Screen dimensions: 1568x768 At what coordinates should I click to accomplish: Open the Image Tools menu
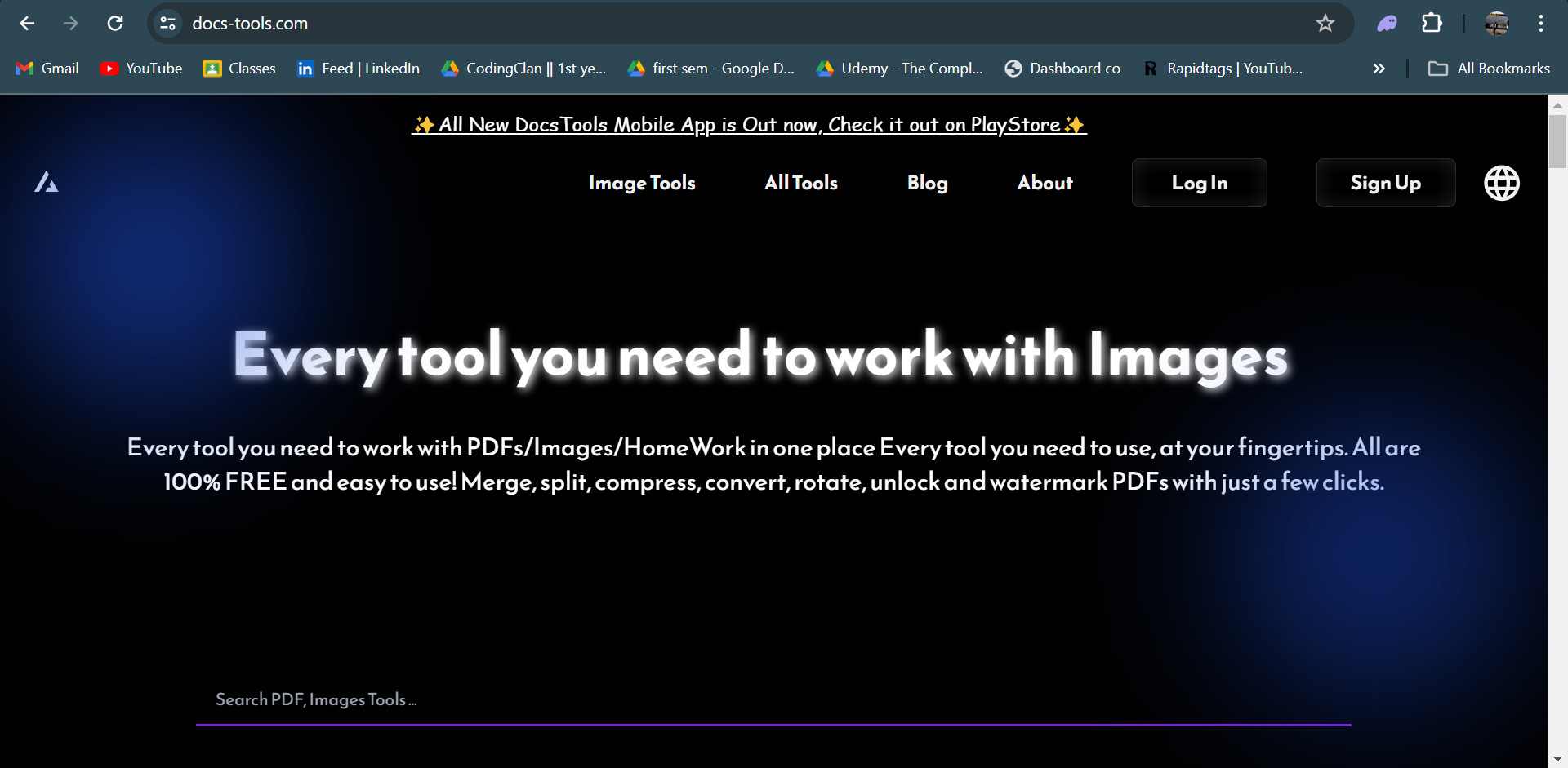642,183
